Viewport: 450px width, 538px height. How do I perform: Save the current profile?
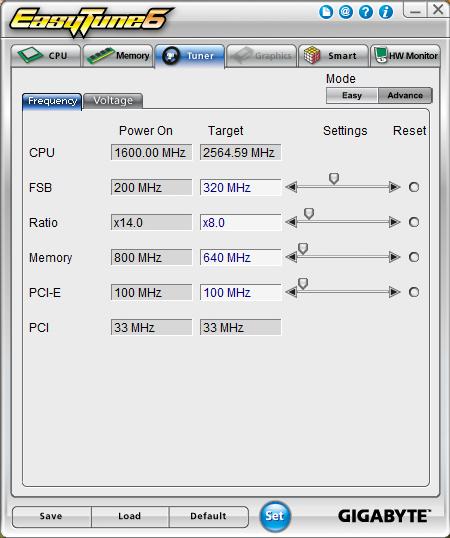tap(51, 516)
